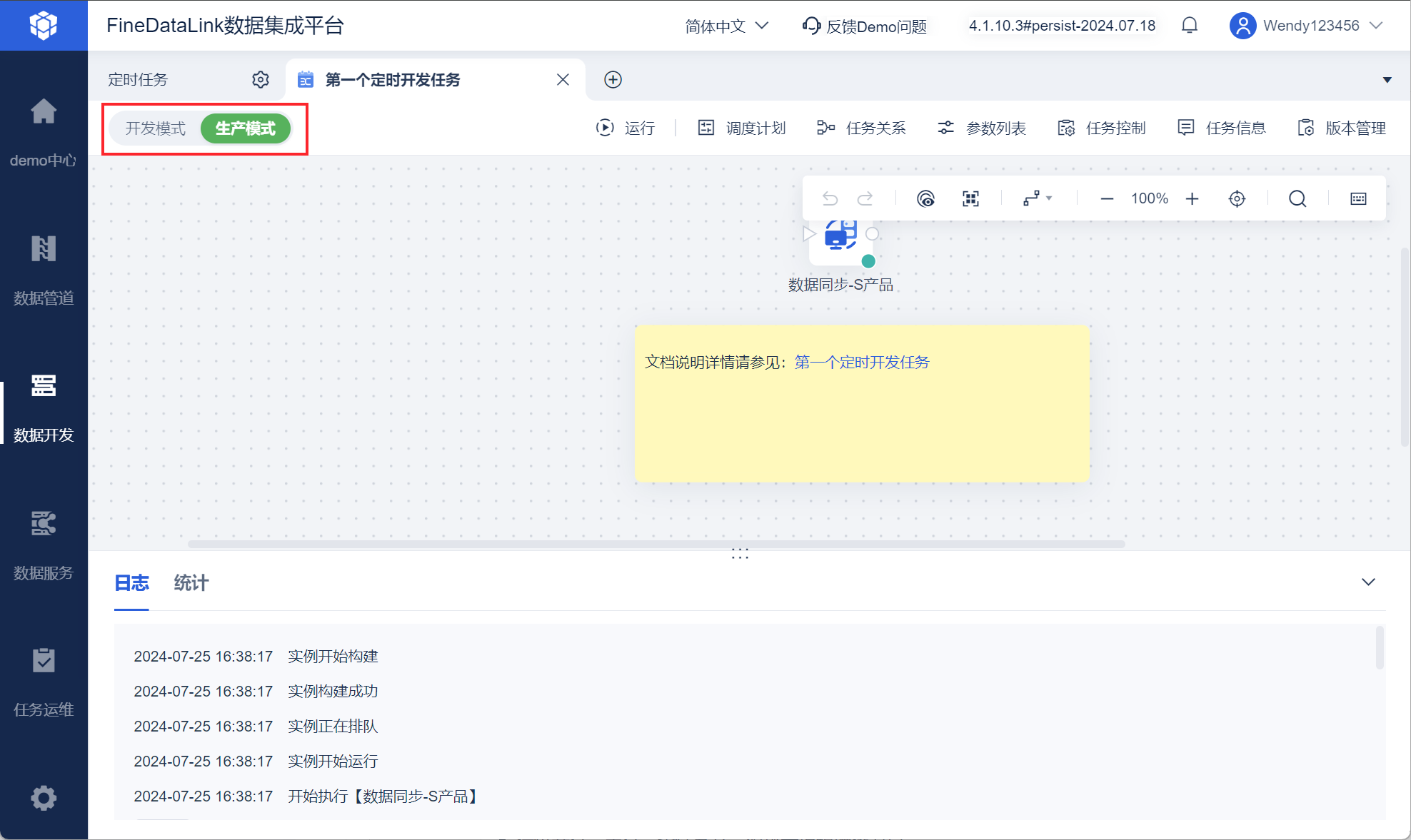Open settings gear beside 定时任务
Screen dimensions: 1411x840
[261, 79]
